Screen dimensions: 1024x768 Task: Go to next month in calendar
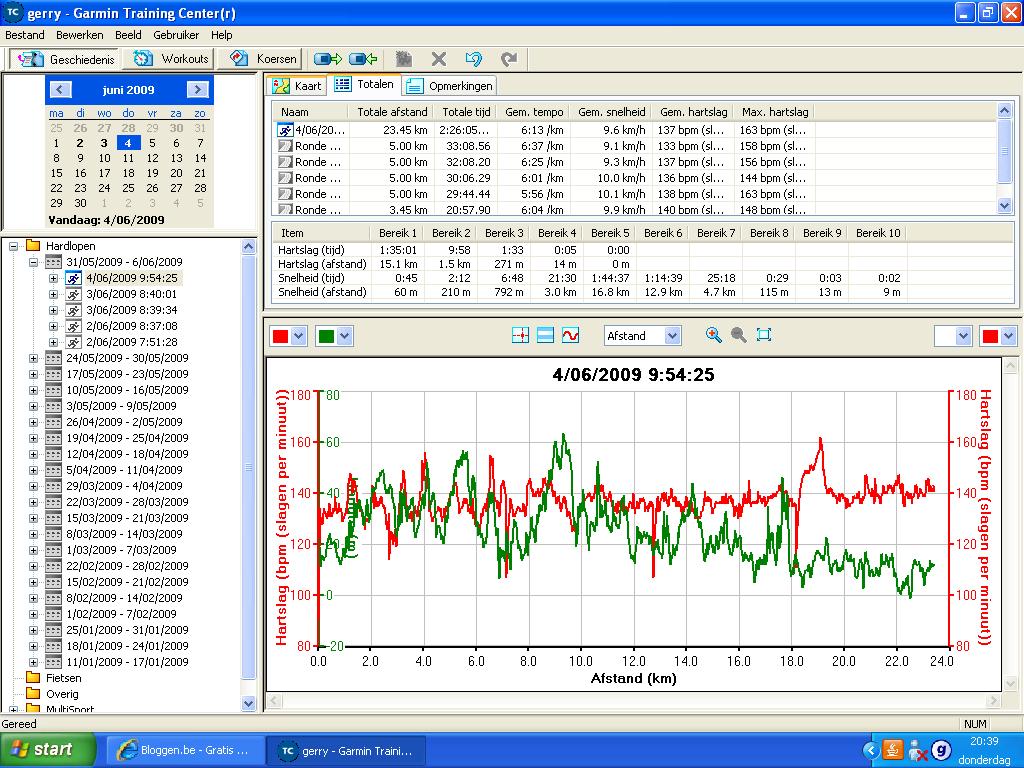pyautogui.click(x=197, y=89)
